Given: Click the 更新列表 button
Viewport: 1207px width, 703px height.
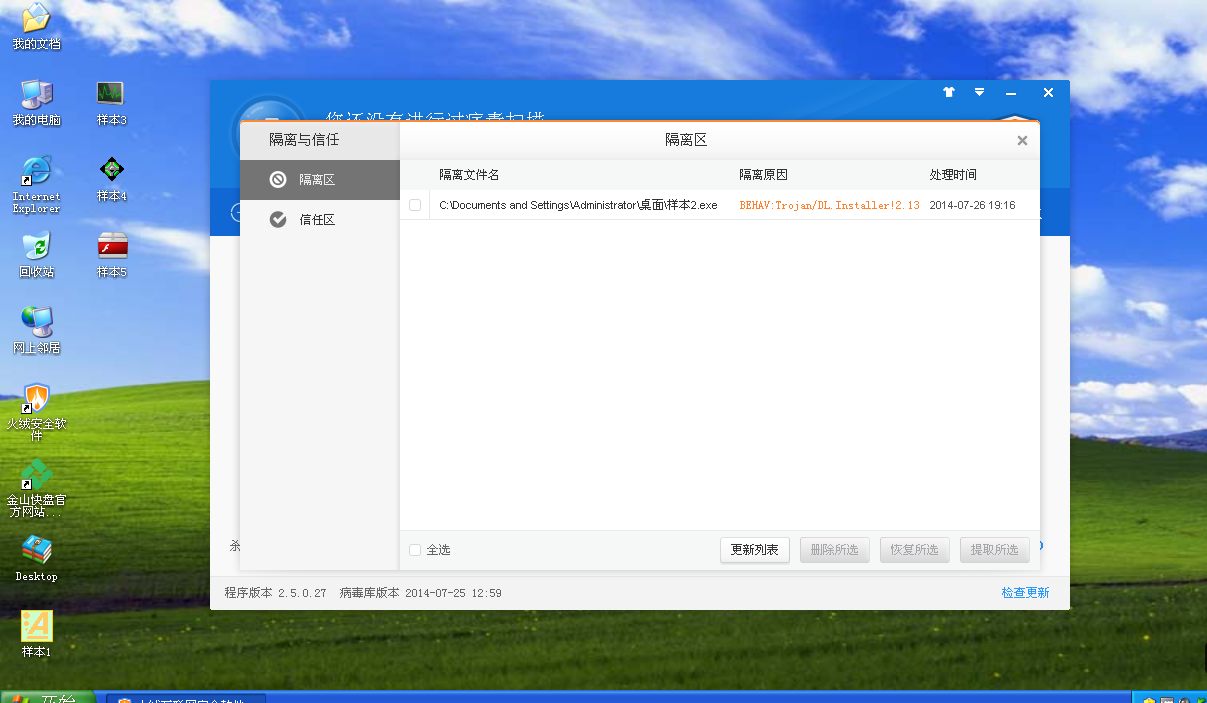Looking at the screenshot, I should 755,550.
